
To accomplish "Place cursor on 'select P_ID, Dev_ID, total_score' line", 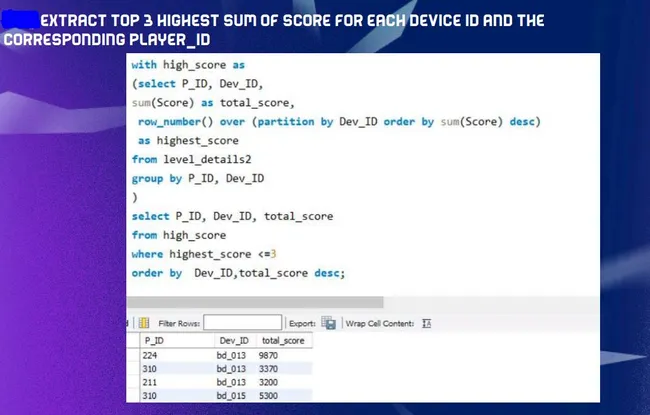I will tap(232, 216).
